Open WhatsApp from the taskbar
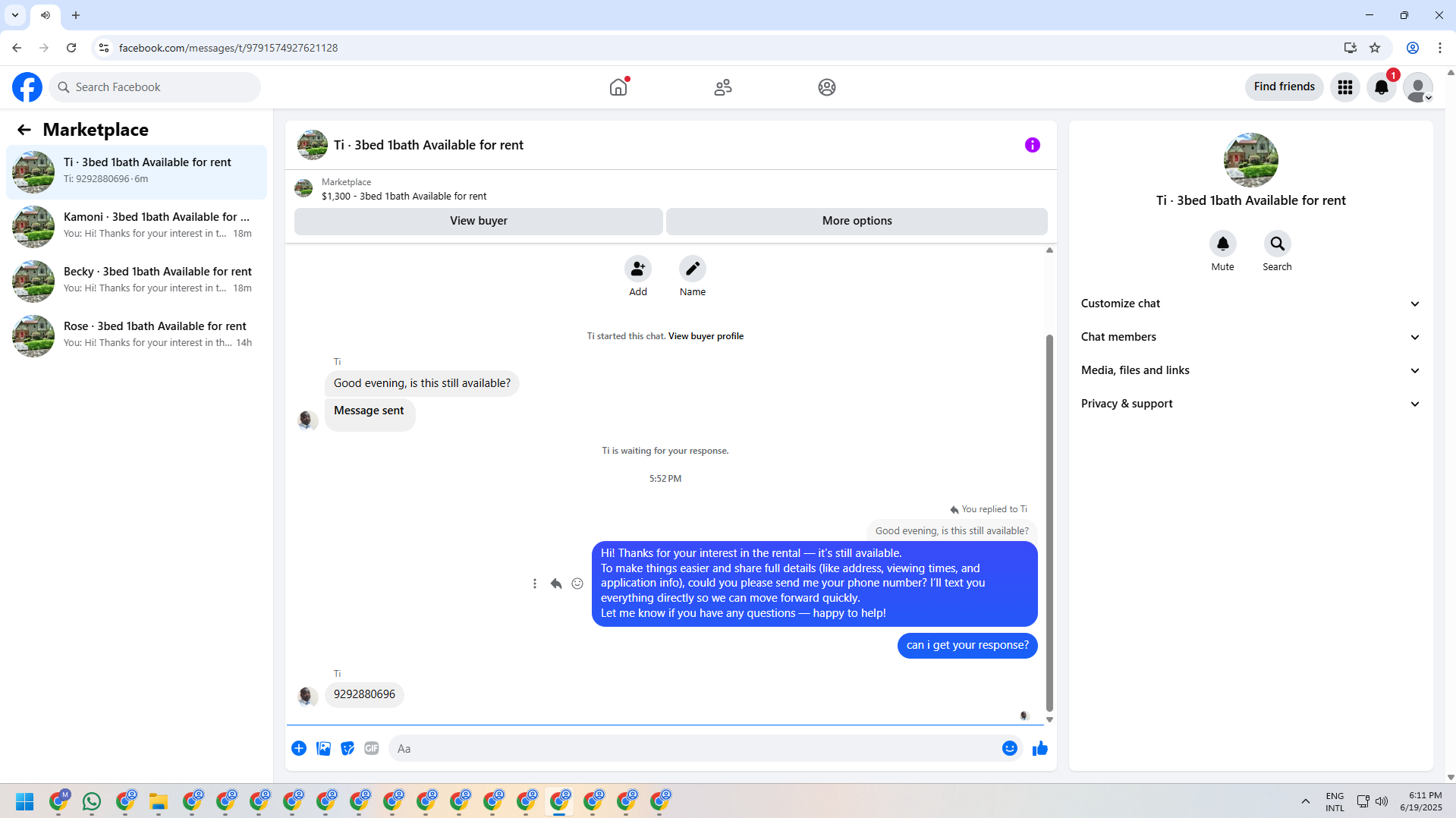The width and height of the screenshot is (1456, 818). 92,801
